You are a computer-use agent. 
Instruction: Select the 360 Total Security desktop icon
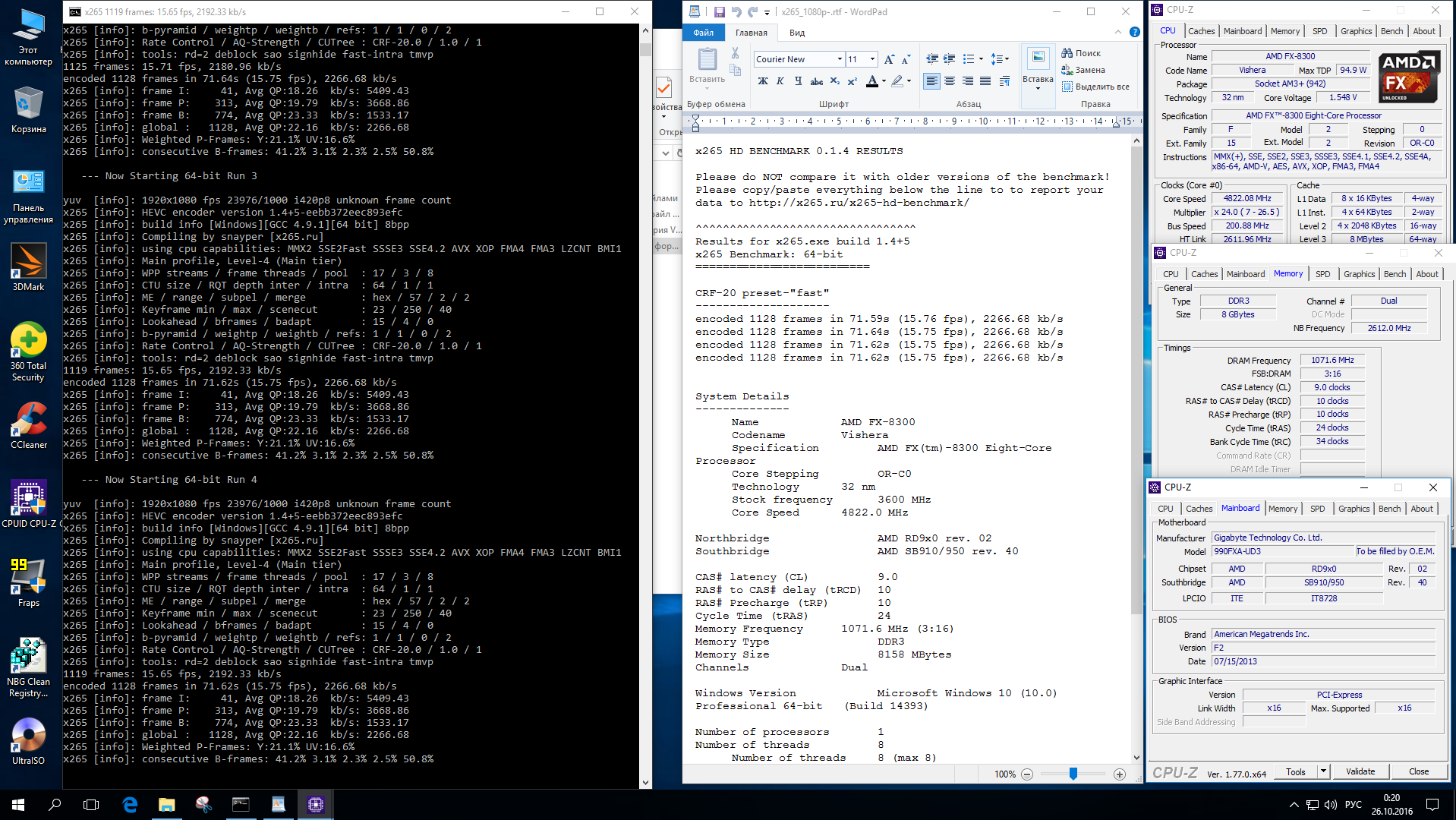[x=28, y=352]
